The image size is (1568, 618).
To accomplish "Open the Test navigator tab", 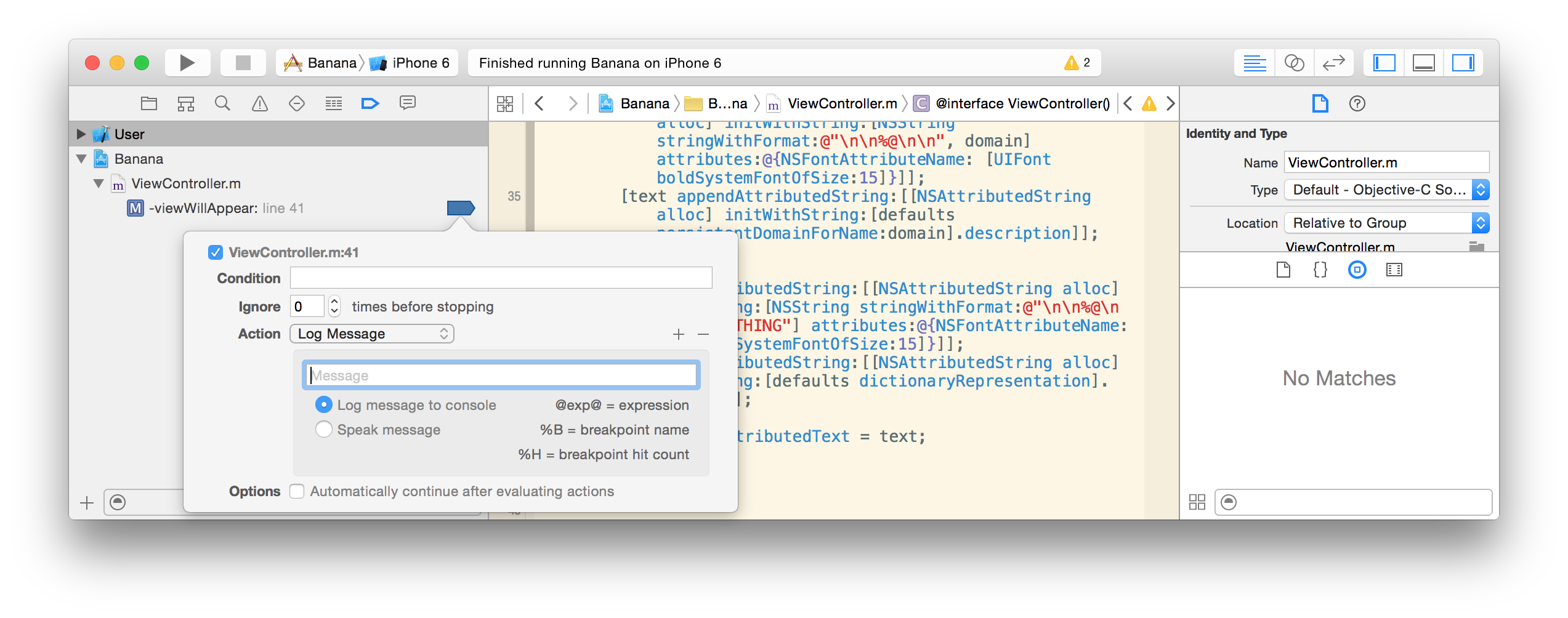I will coord(297,103).
